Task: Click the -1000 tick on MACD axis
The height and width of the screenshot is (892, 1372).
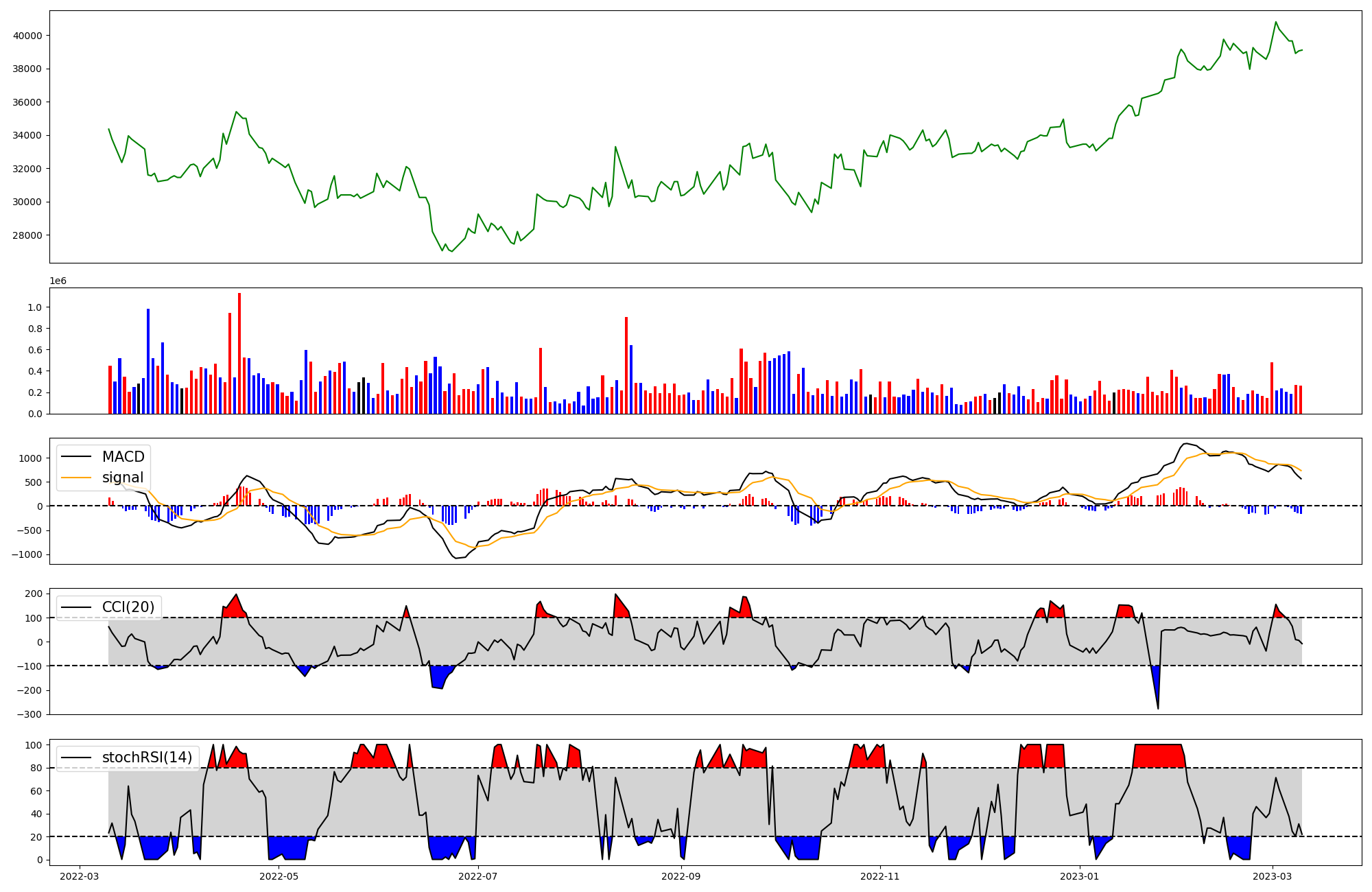Action: tap(25, 554)
